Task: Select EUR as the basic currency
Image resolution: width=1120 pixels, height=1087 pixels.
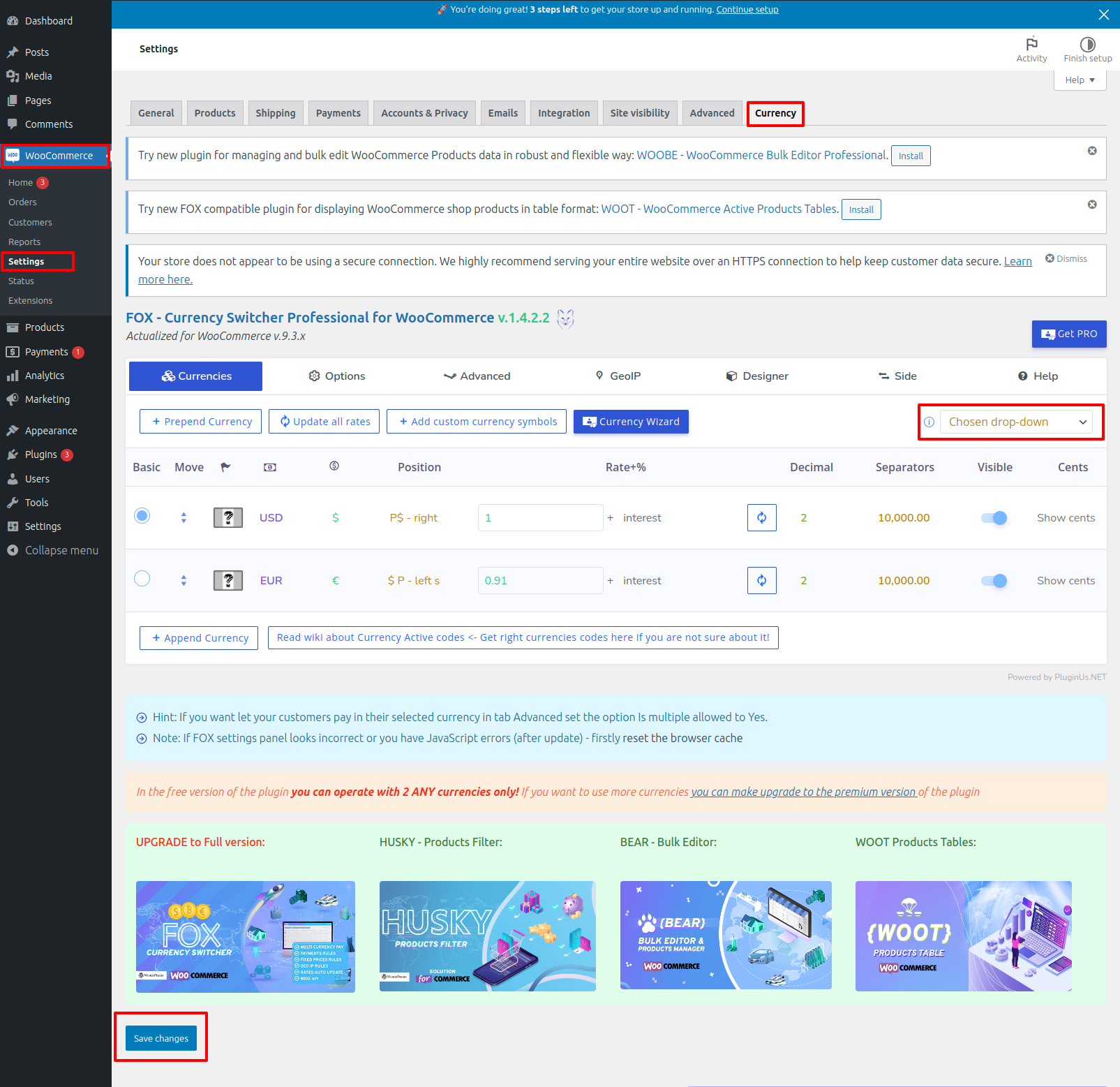Action: (142, 579)
